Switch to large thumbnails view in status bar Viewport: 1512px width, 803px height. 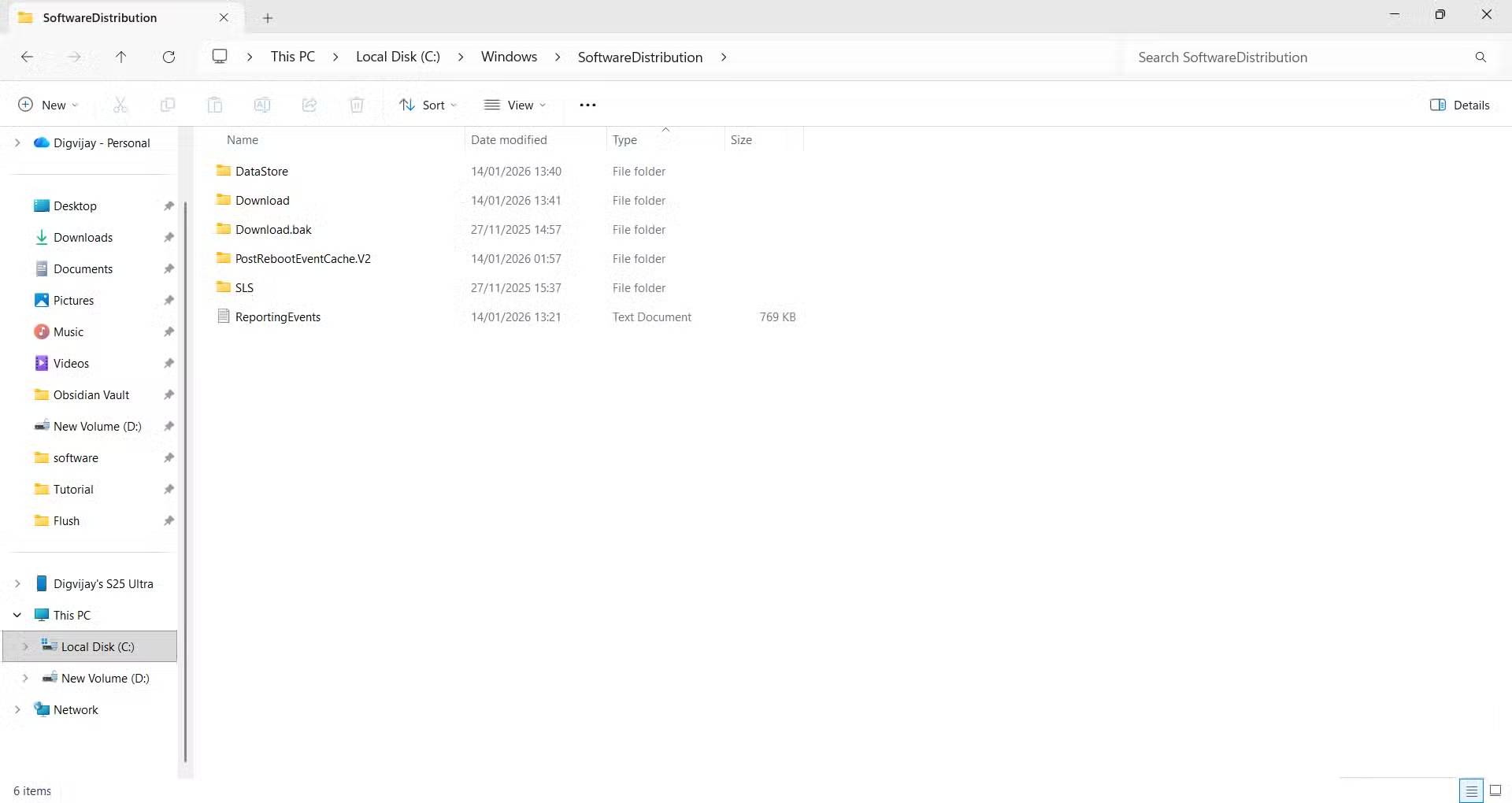(x=1495, y=790)
